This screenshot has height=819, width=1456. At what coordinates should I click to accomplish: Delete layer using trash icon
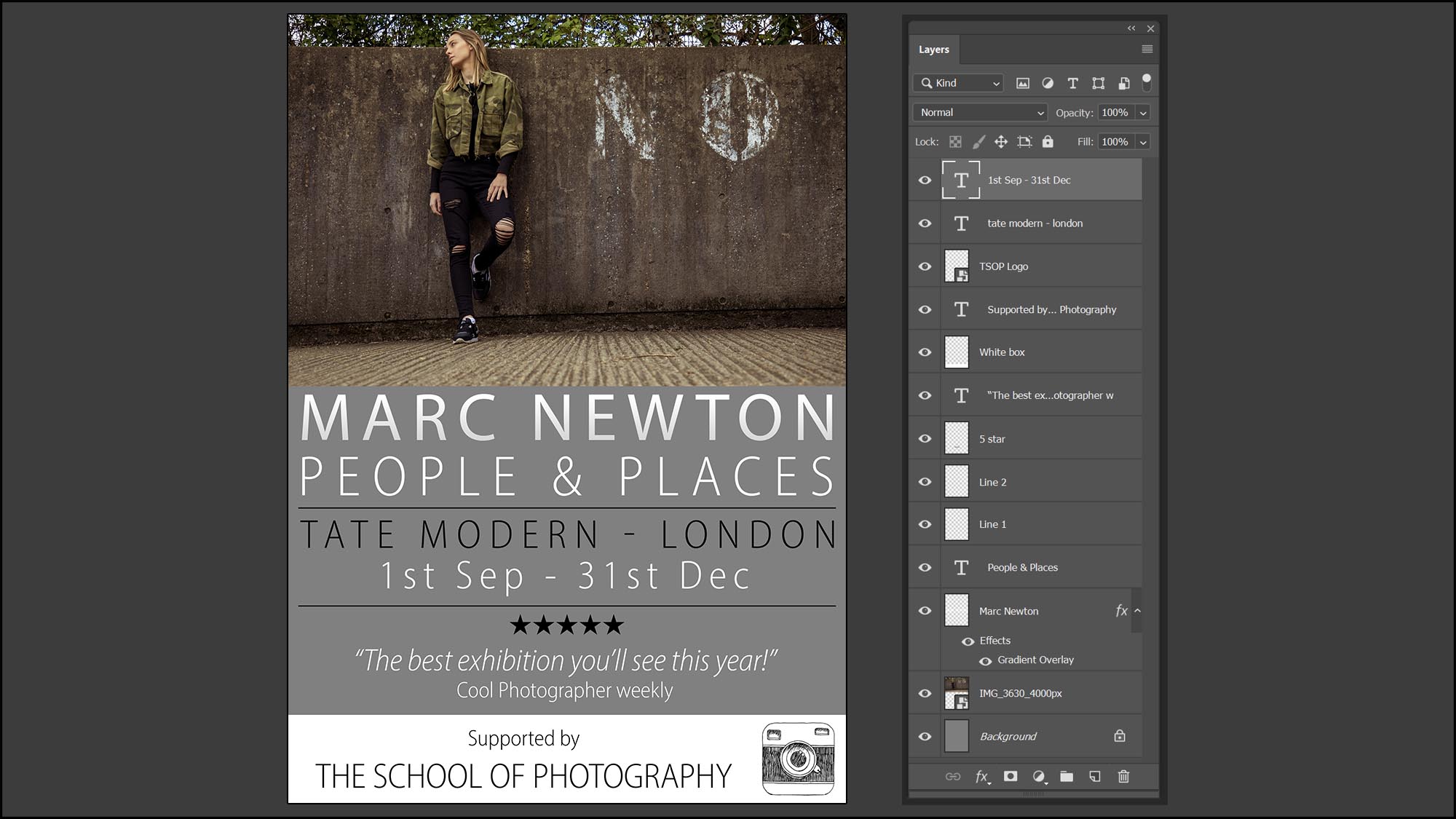(1122, 777)
